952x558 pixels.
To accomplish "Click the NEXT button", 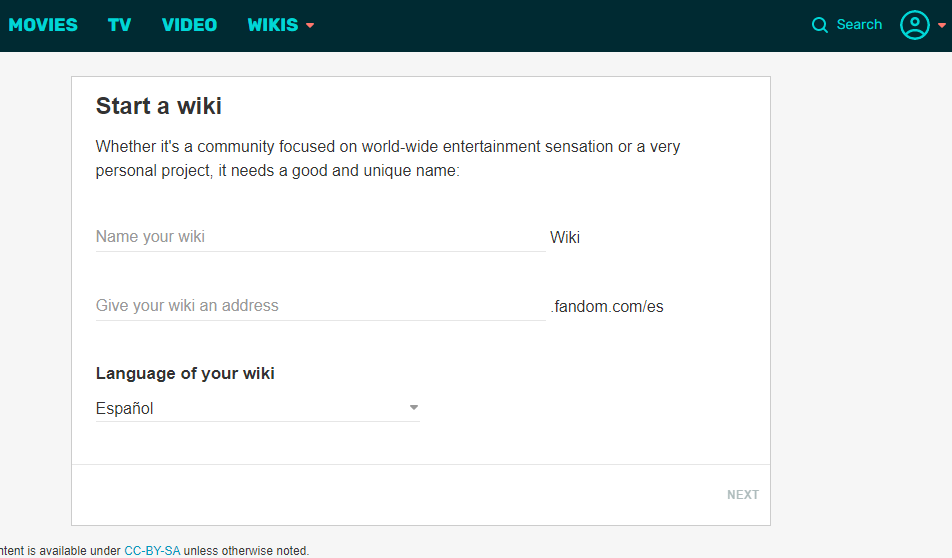I will 743,495.
